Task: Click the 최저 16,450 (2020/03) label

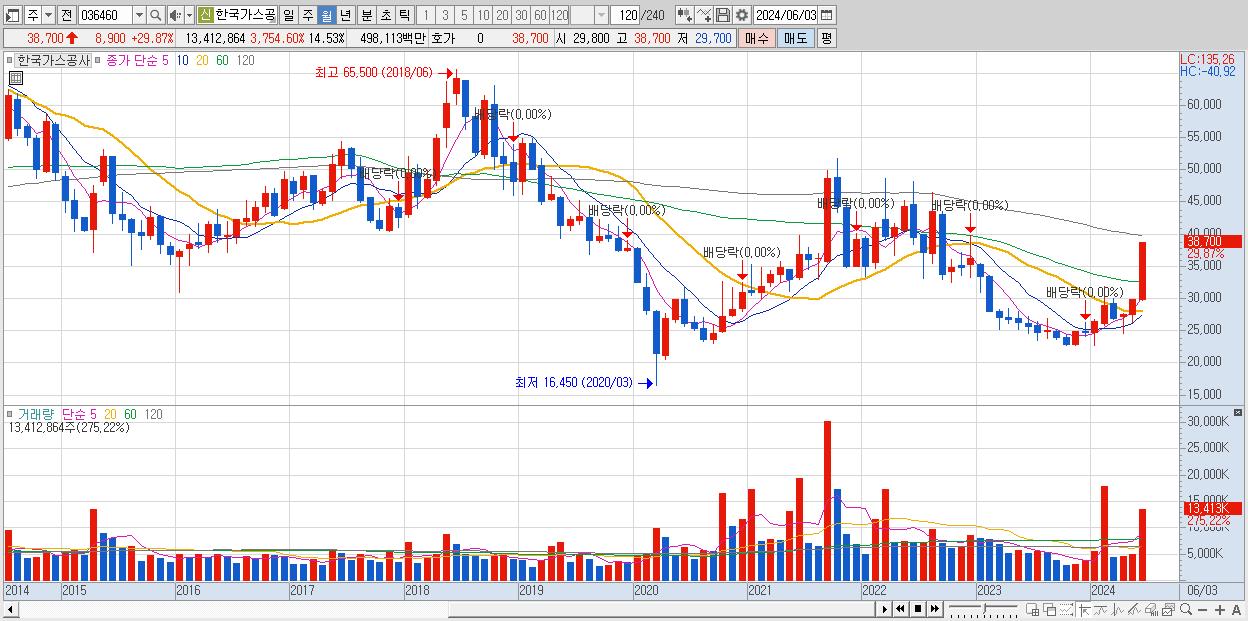Action: coord(574,382)
